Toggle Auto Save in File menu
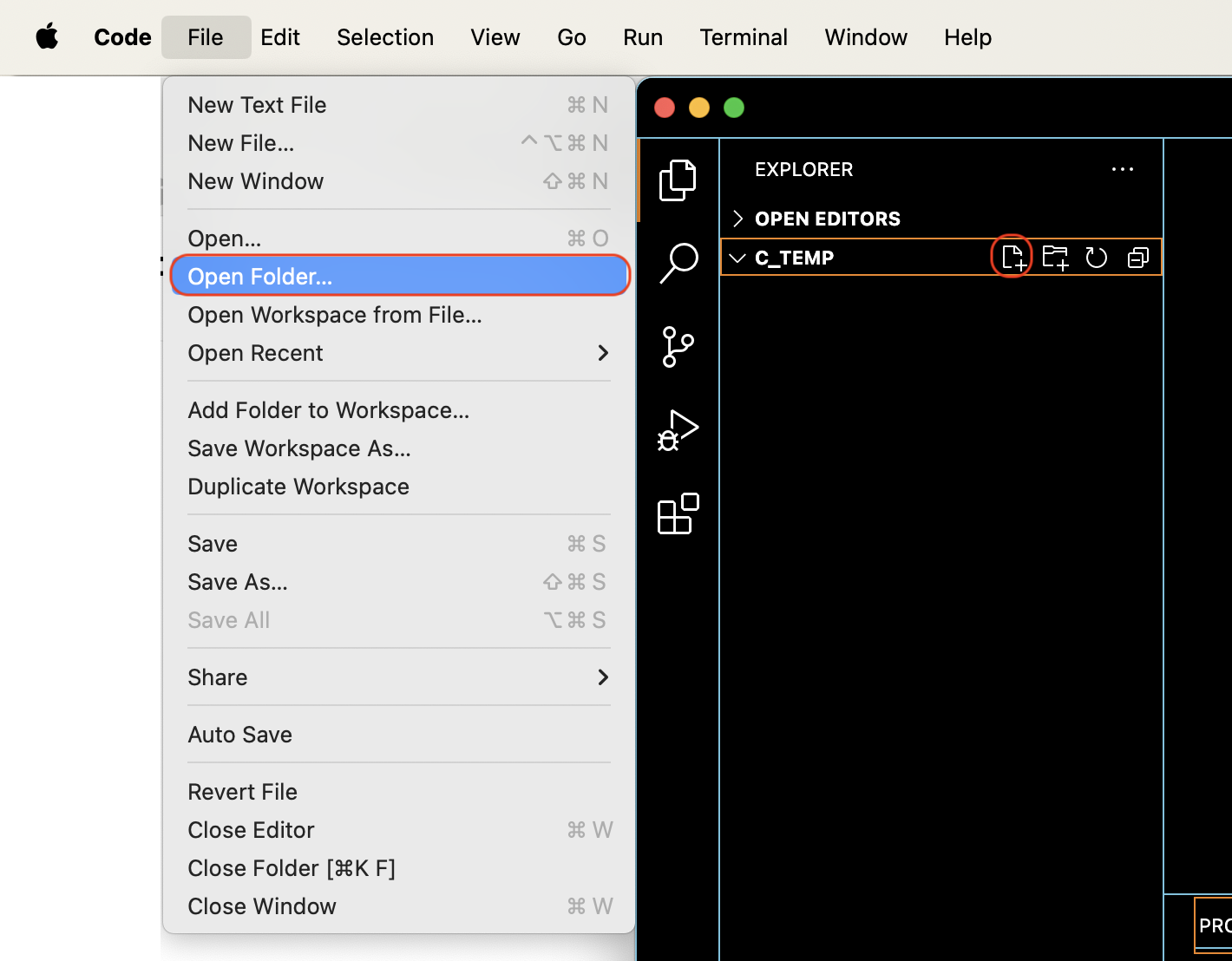This screenshot has height=961, width=1232. 399,735
